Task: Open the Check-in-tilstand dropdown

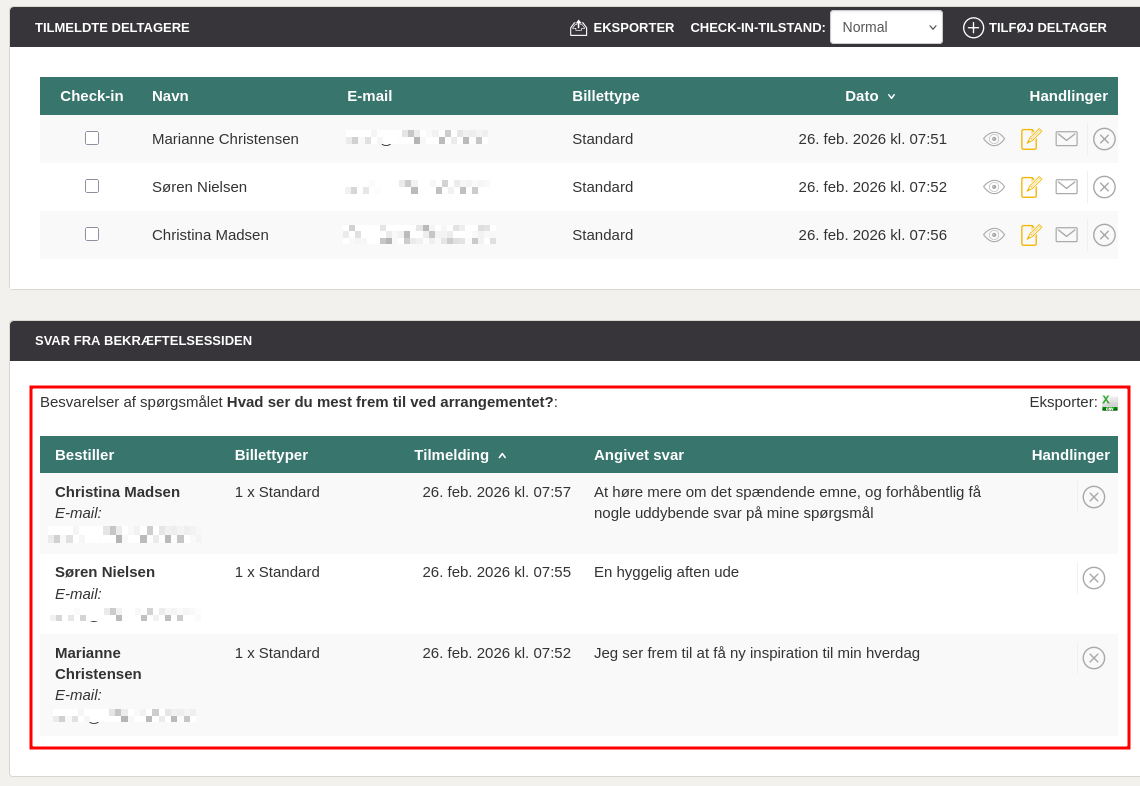Action: point(885,27)
